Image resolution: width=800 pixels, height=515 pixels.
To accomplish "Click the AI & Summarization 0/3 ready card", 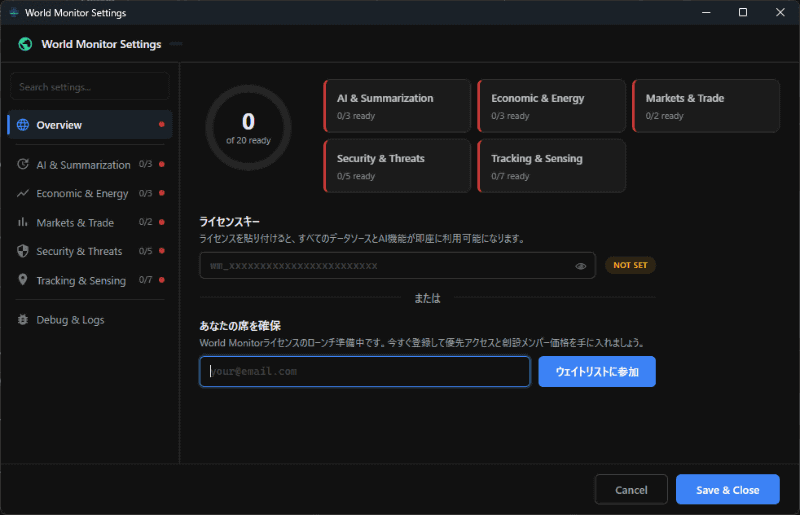I will (x=397, y=106).
